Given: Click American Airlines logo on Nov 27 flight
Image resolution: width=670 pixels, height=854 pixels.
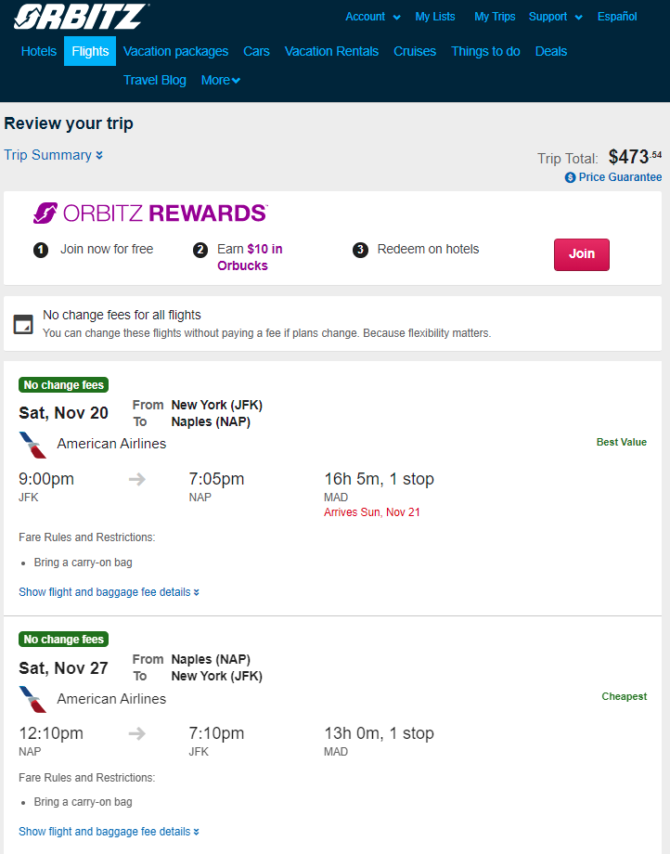Looking at the screenshot, I should 33,699.
